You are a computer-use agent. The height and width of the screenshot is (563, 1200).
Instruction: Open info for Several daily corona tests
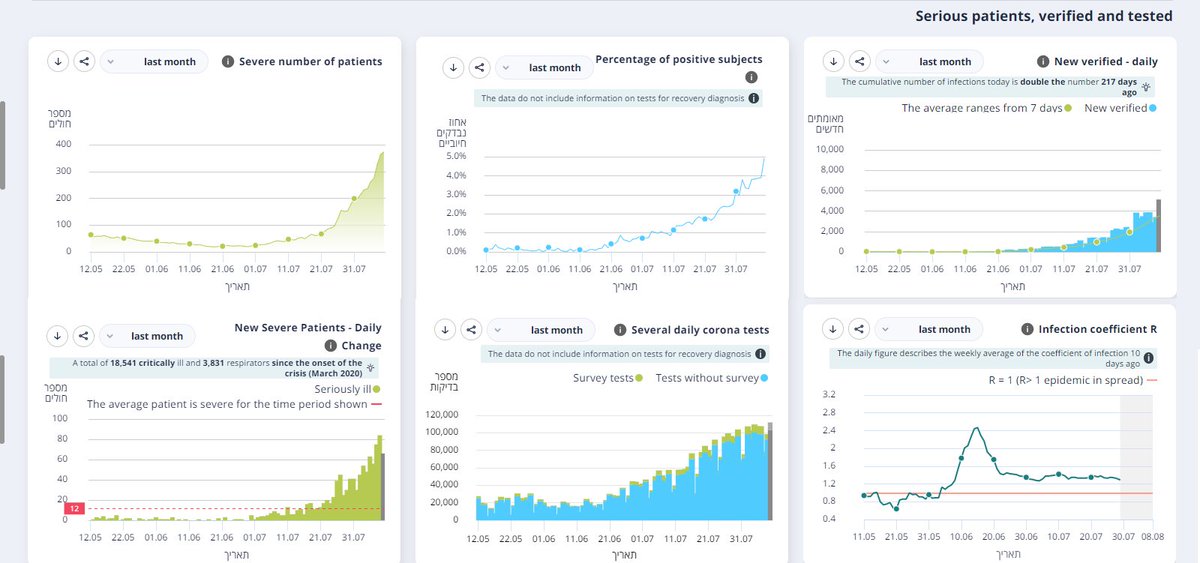pos(620,330)
